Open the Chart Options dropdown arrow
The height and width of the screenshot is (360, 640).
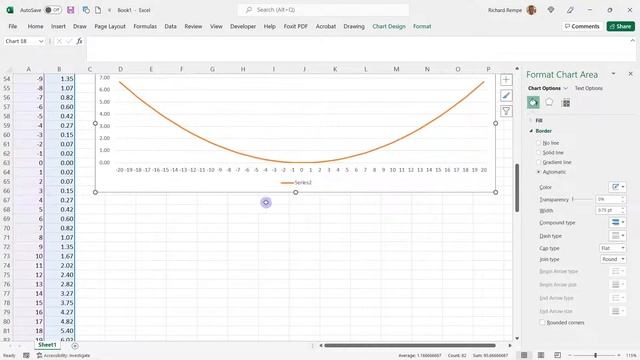click(x=566, y=88)
